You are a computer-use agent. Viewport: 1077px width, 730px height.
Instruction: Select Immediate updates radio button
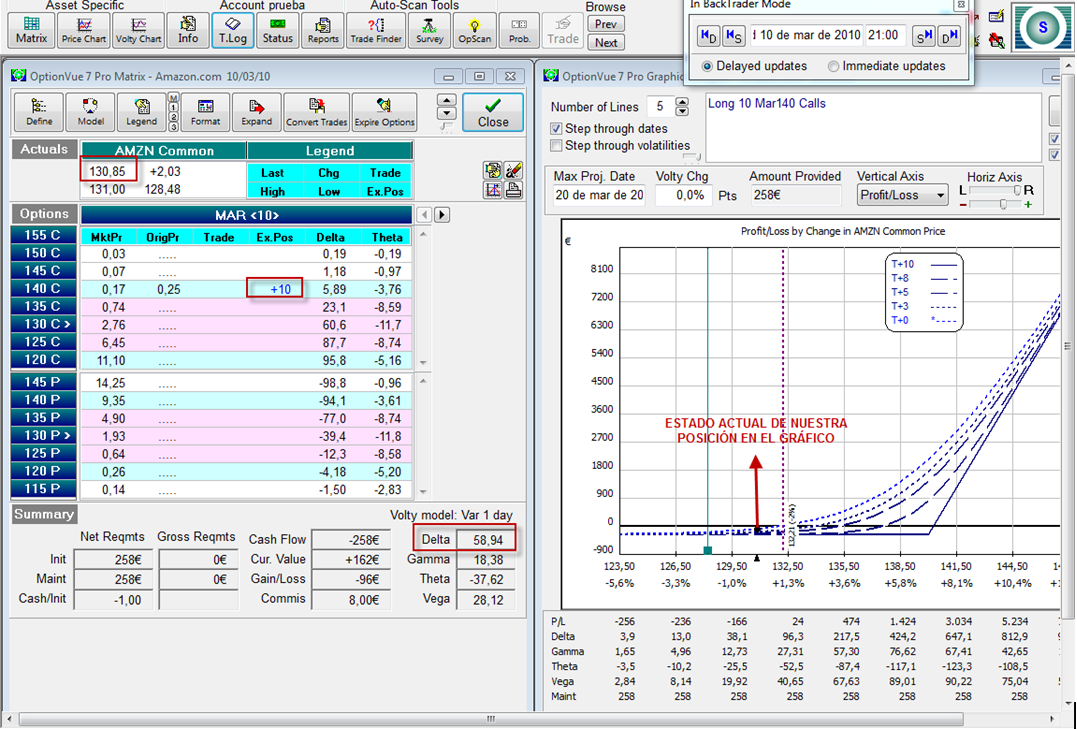[834, 66]
